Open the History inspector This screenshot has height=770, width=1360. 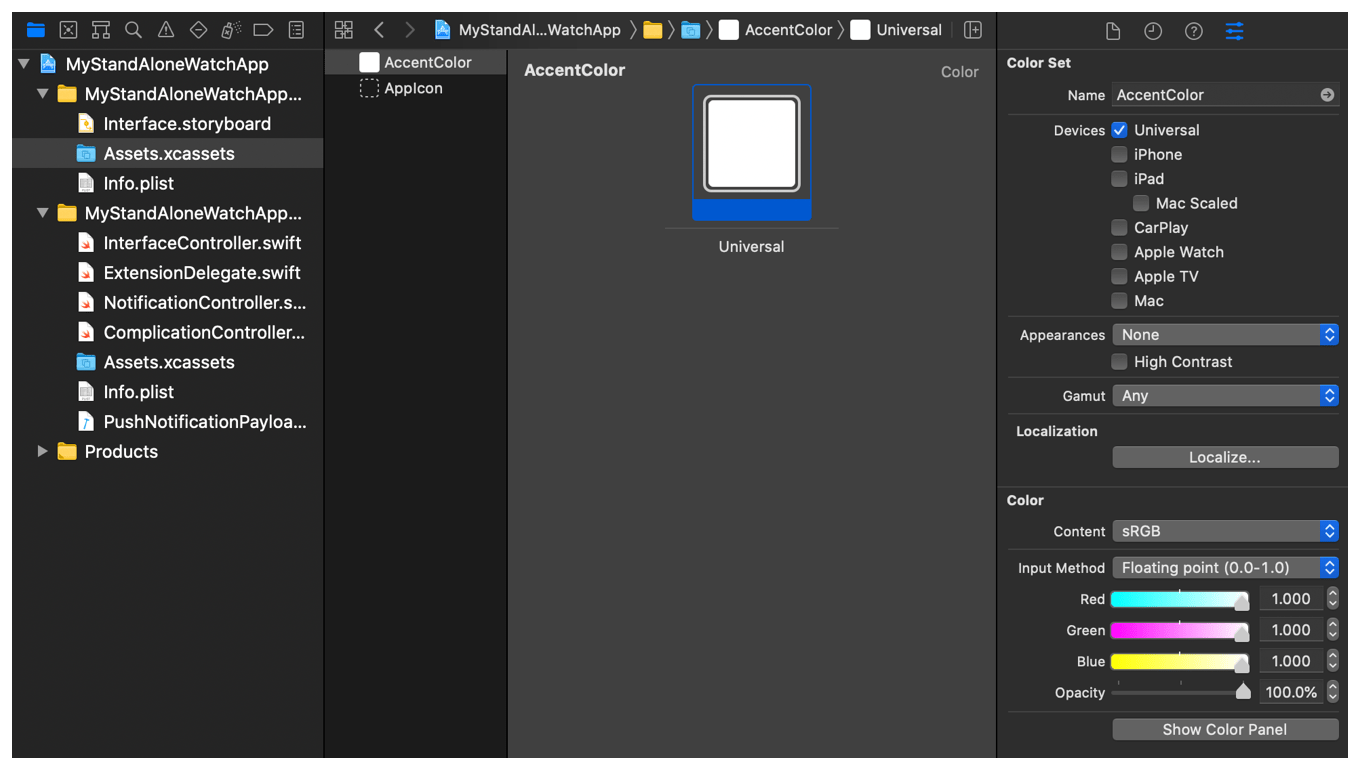(x=1153, y=31)
